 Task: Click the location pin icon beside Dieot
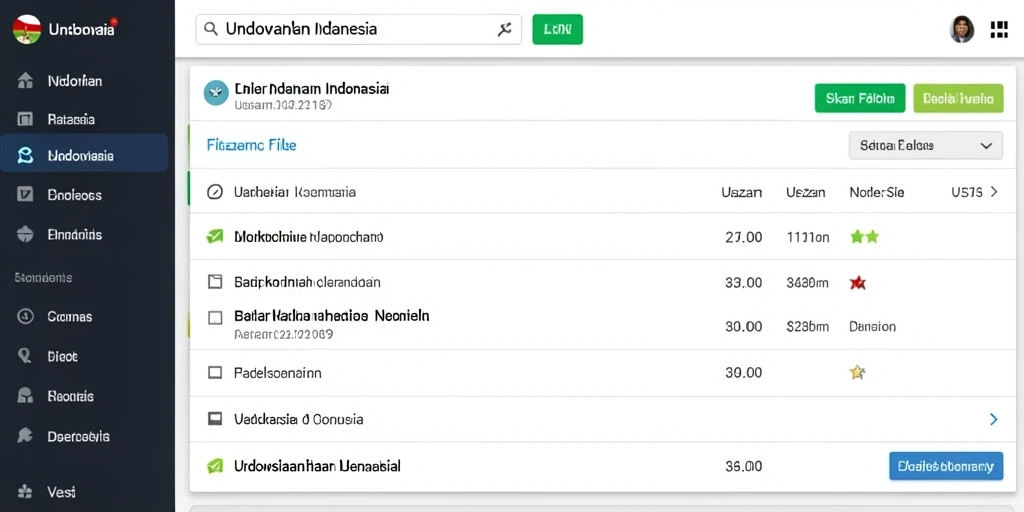(x=25, y=356)
